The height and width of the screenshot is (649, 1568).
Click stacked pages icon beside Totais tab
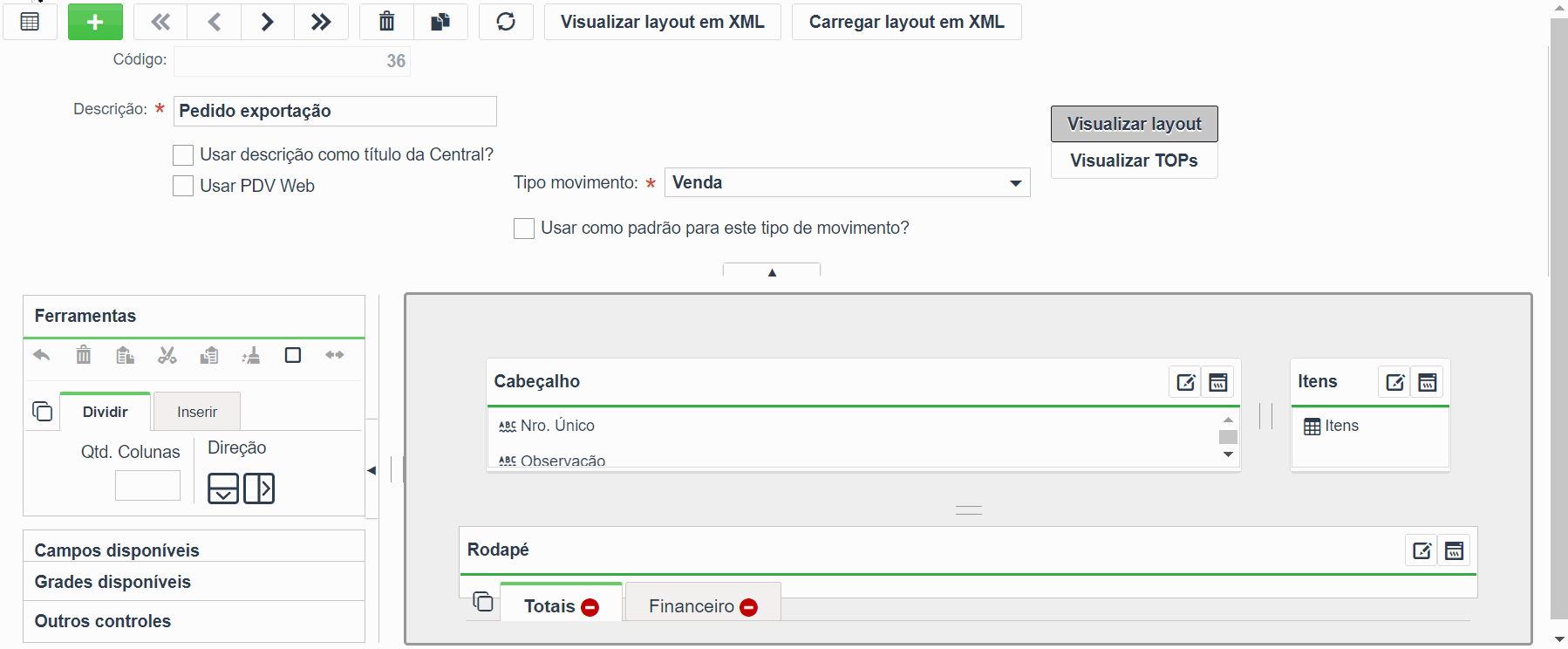(483, 601)
